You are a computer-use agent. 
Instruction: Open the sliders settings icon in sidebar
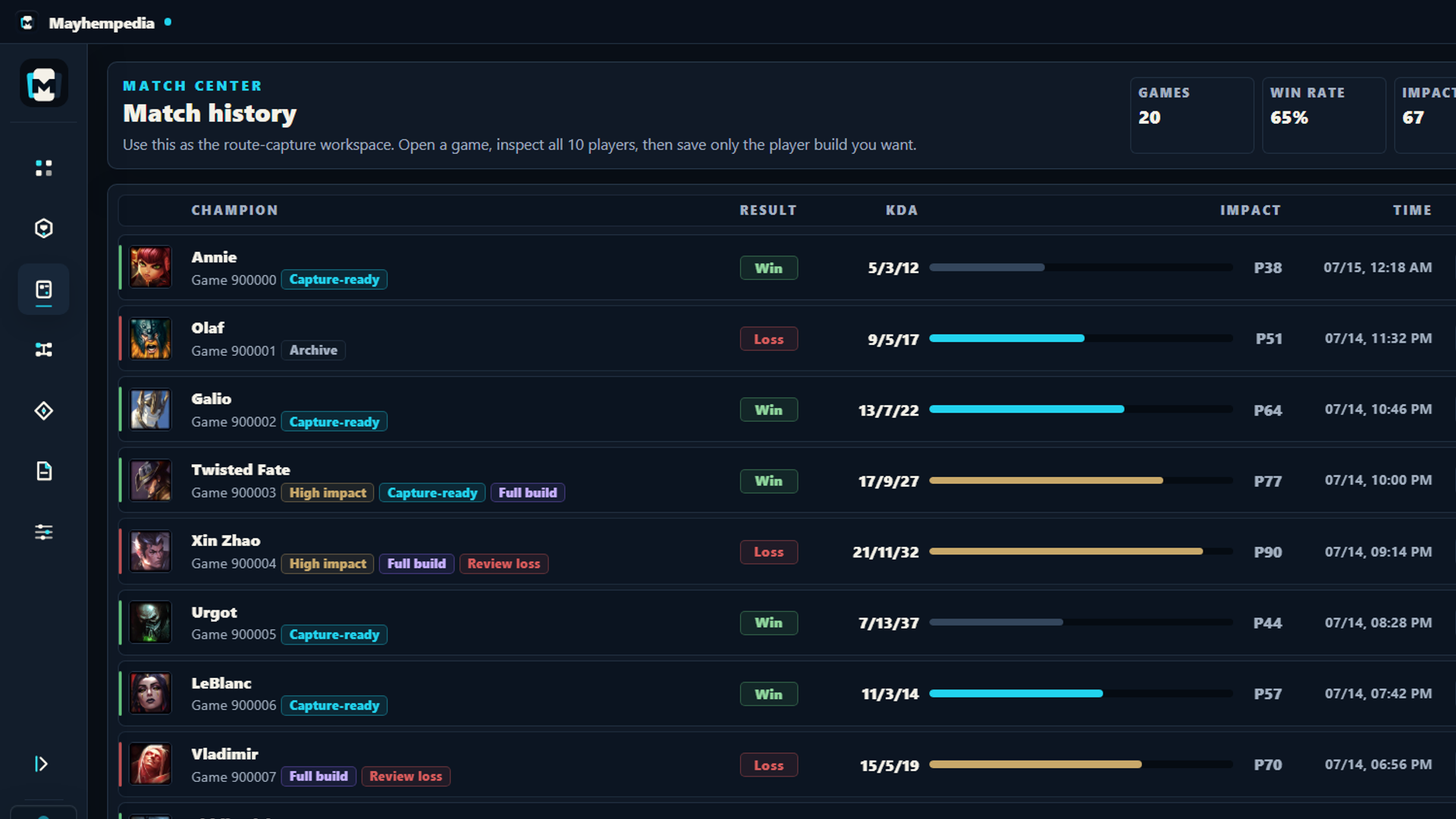pyautogui.click(x=43, y=532)
